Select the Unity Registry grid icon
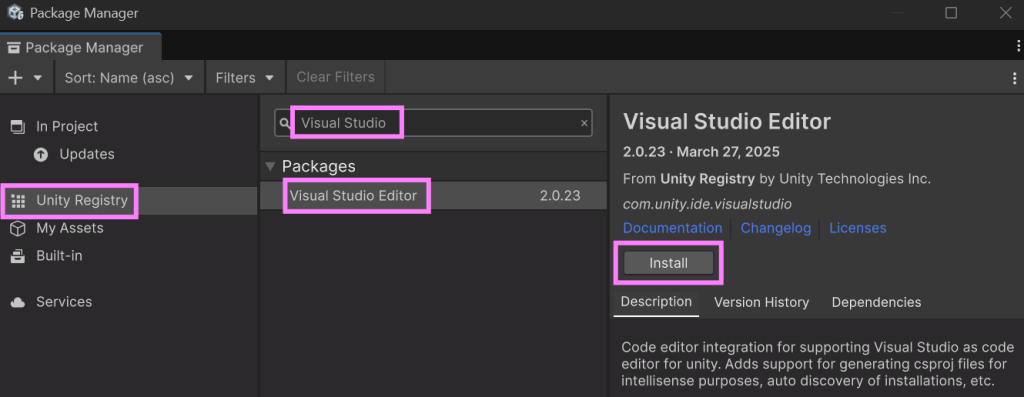Screen dimensions: 1024x397 pyautogui.click(x=18, y=200)
